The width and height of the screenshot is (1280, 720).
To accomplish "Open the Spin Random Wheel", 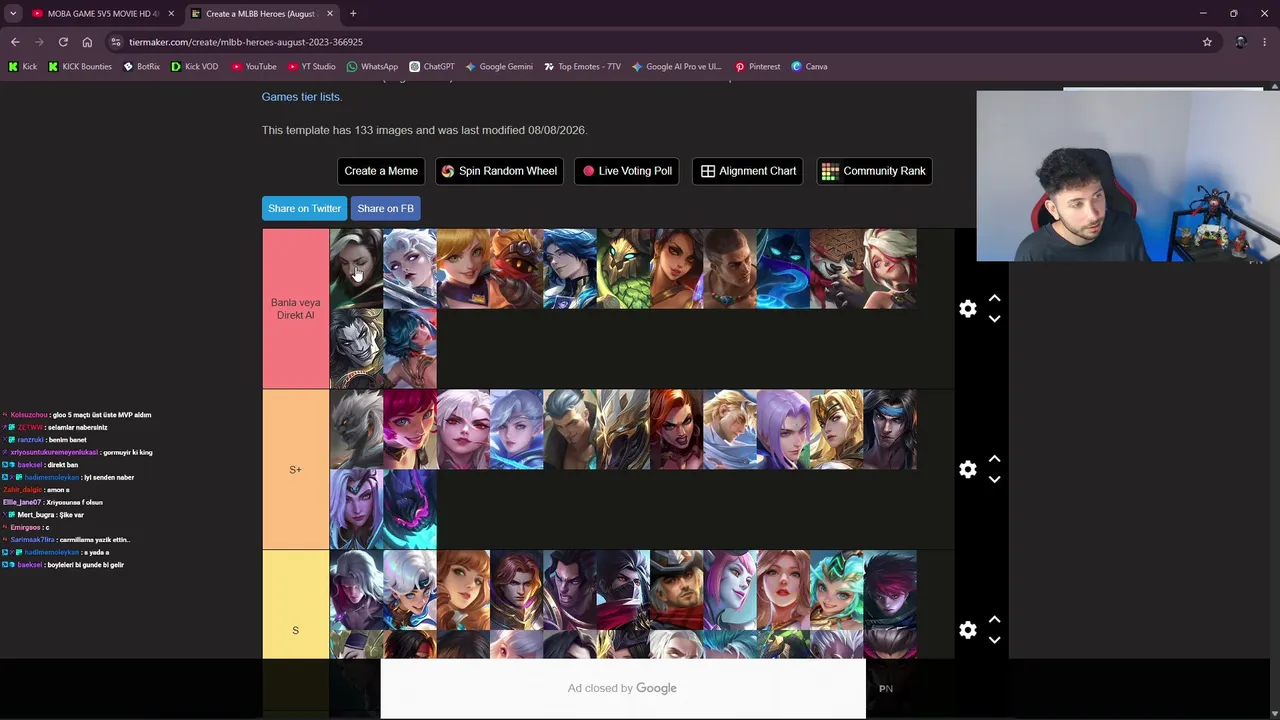I will point(499,171).
